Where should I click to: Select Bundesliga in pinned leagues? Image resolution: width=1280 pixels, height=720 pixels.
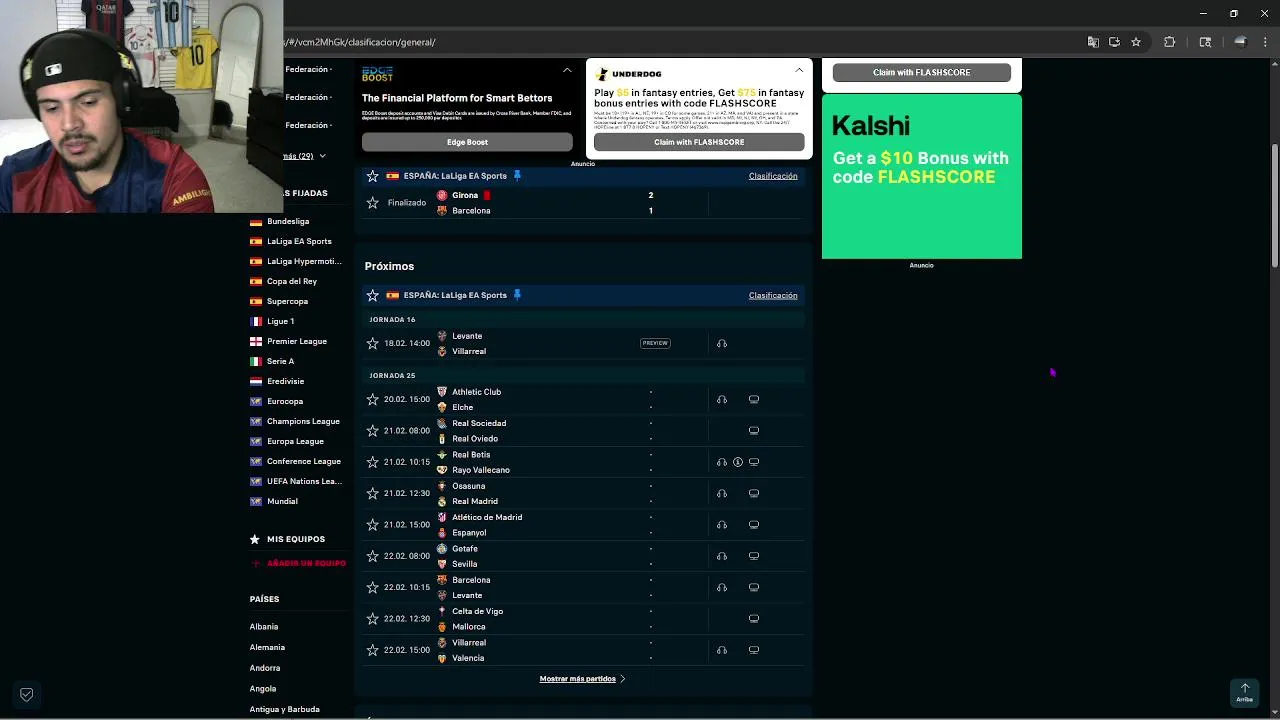pos(288,221)
